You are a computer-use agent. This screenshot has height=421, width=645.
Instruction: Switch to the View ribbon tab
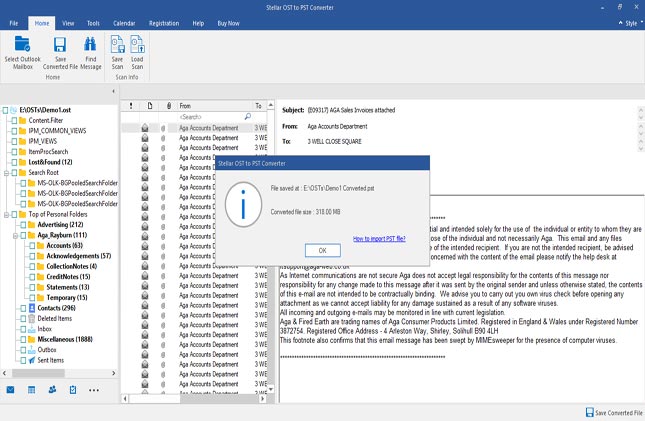tap(68, 23)
